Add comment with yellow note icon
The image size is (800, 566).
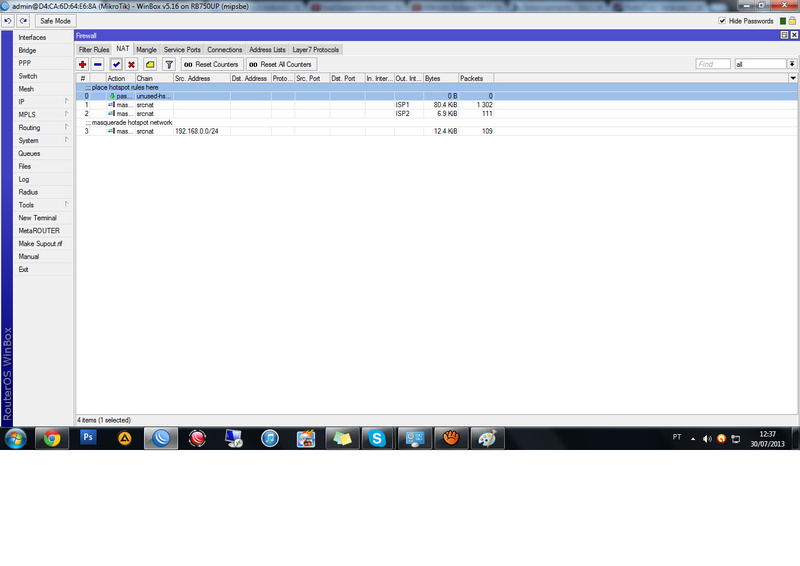click(x=150, y=64)
